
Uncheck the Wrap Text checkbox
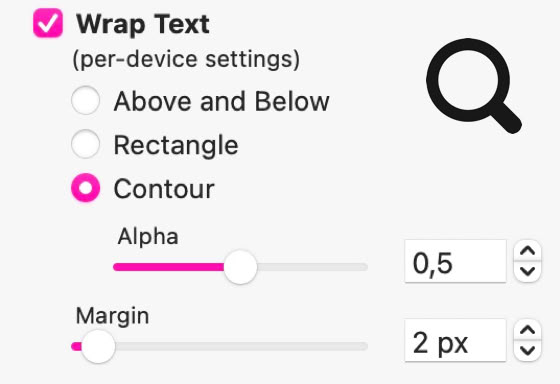[x=48, y=23]
